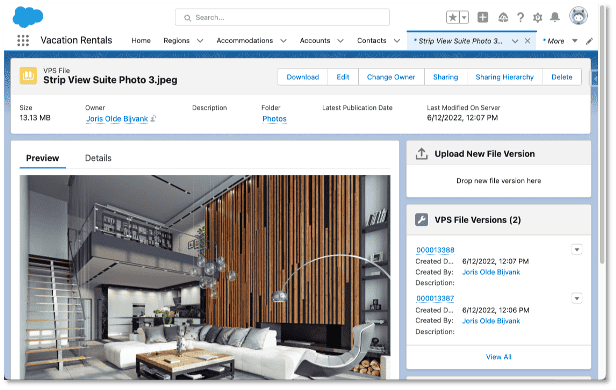Open the Accommodations tab

[244, 40]
